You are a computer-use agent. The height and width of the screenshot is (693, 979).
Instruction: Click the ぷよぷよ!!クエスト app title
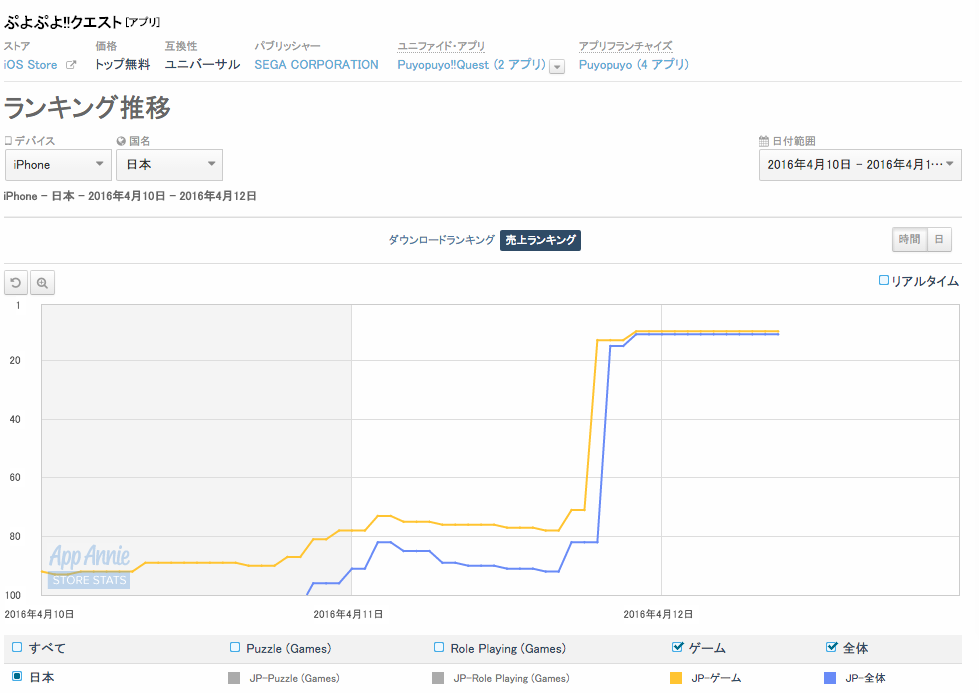(63, 22)
